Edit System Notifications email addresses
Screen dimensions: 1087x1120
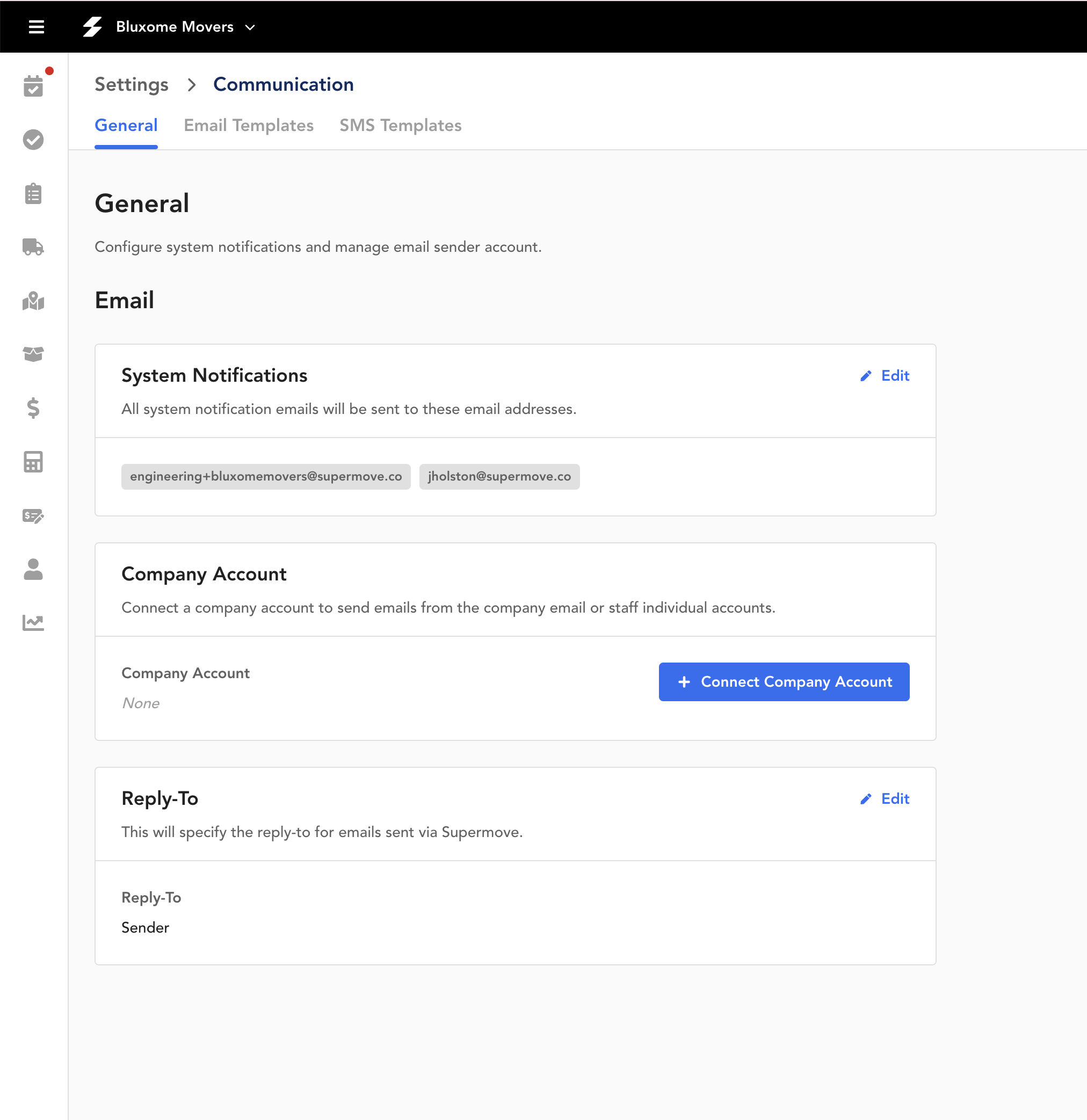(x=884, y=375)
